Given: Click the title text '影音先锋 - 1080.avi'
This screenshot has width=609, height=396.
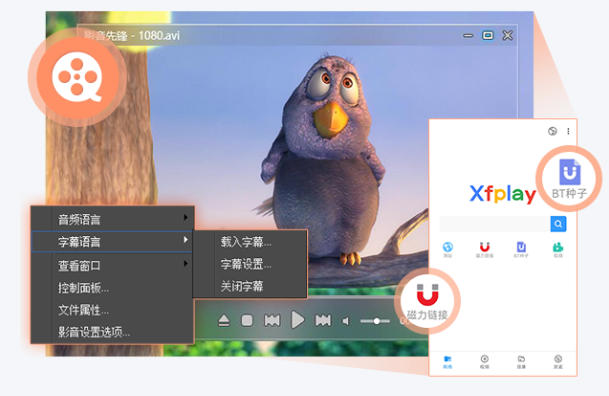Looking at the screenshot, I should point(132,36).
